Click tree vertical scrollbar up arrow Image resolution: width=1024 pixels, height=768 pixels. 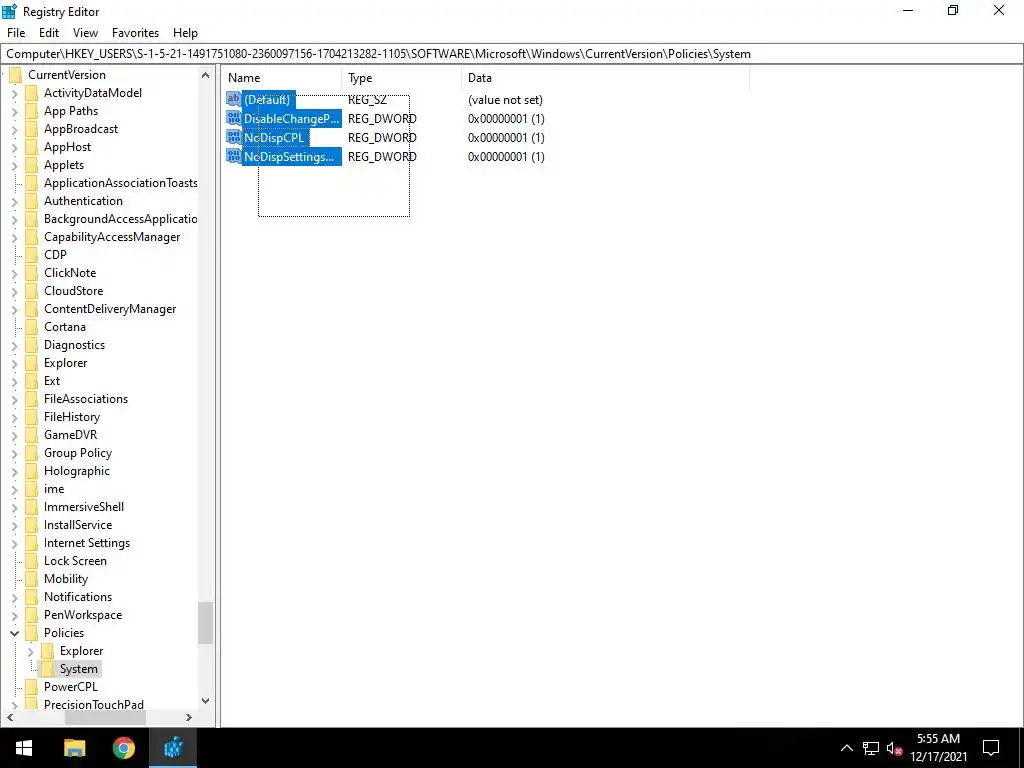pyautogui.click(x=206, y=75)
